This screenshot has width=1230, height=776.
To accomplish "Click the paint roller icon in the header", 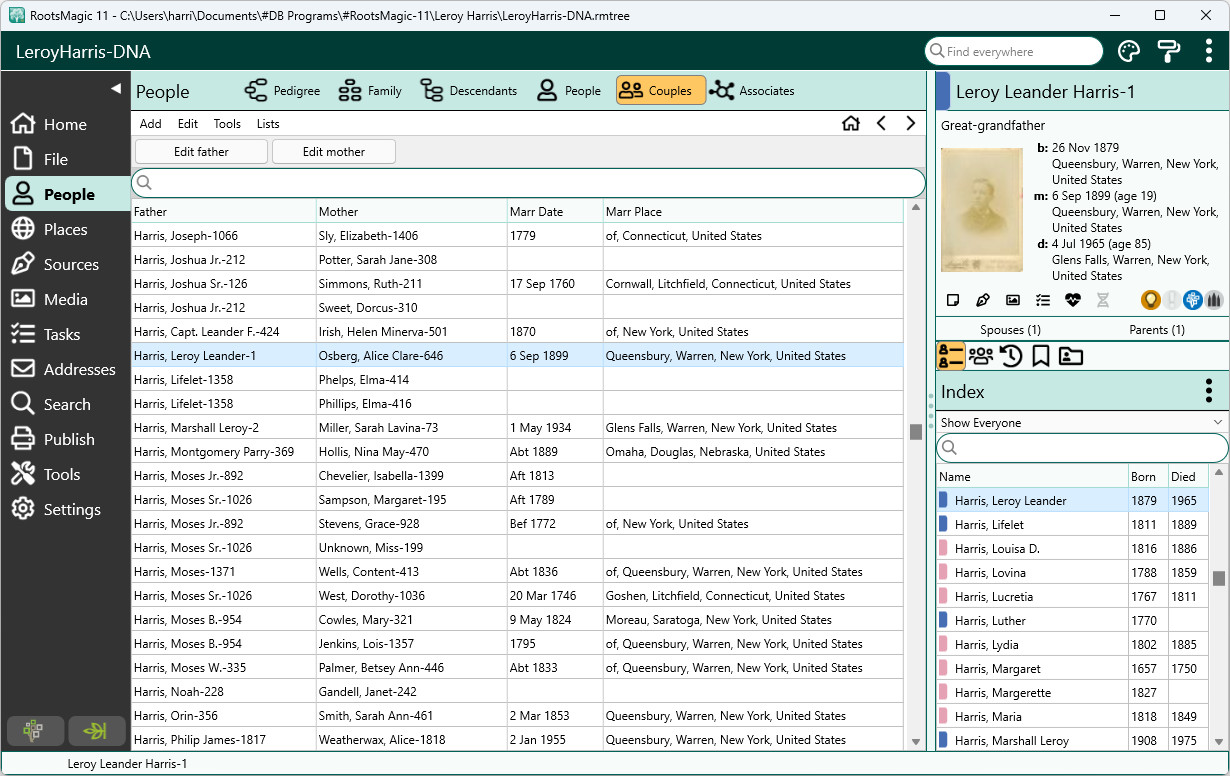I will [1168, 51].
